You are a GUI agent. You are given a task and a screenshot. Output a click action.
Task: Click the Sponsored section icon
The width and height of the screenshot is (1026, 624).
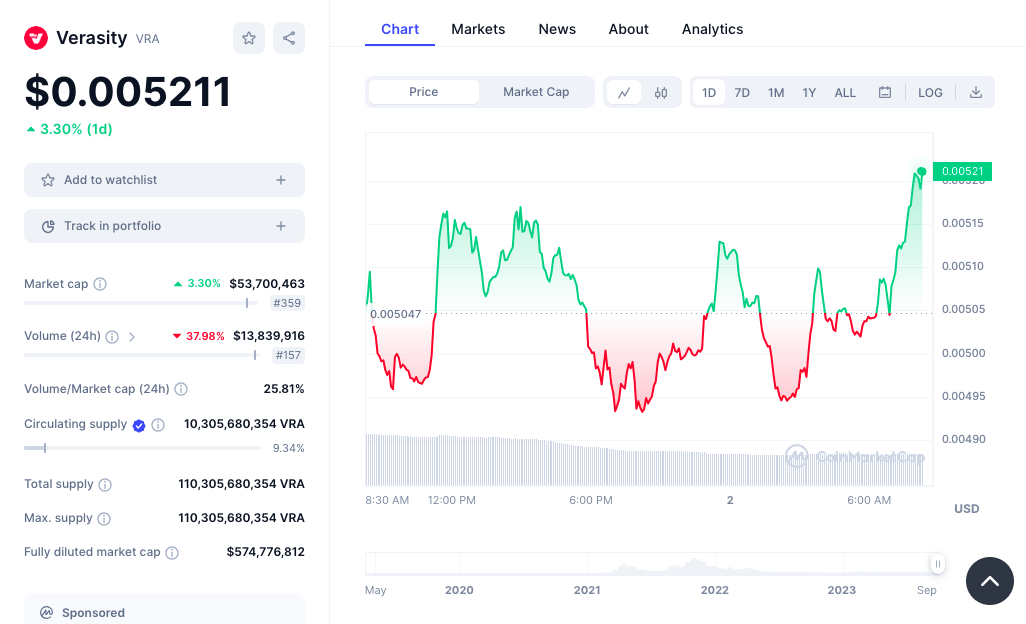[x=46, y=613]
